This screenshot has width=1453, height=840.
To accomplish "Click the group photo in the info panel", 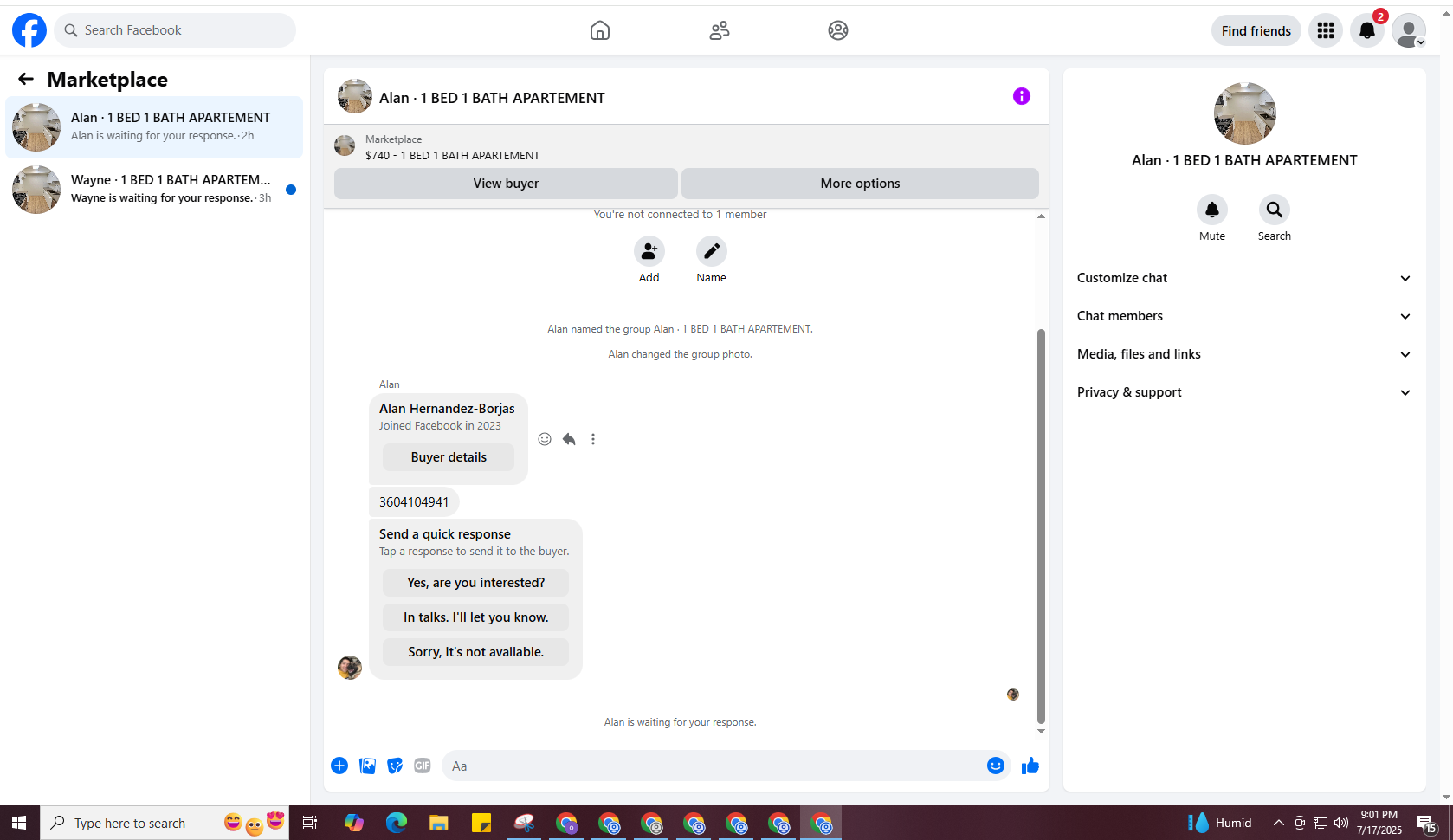I will point(1245,113).
